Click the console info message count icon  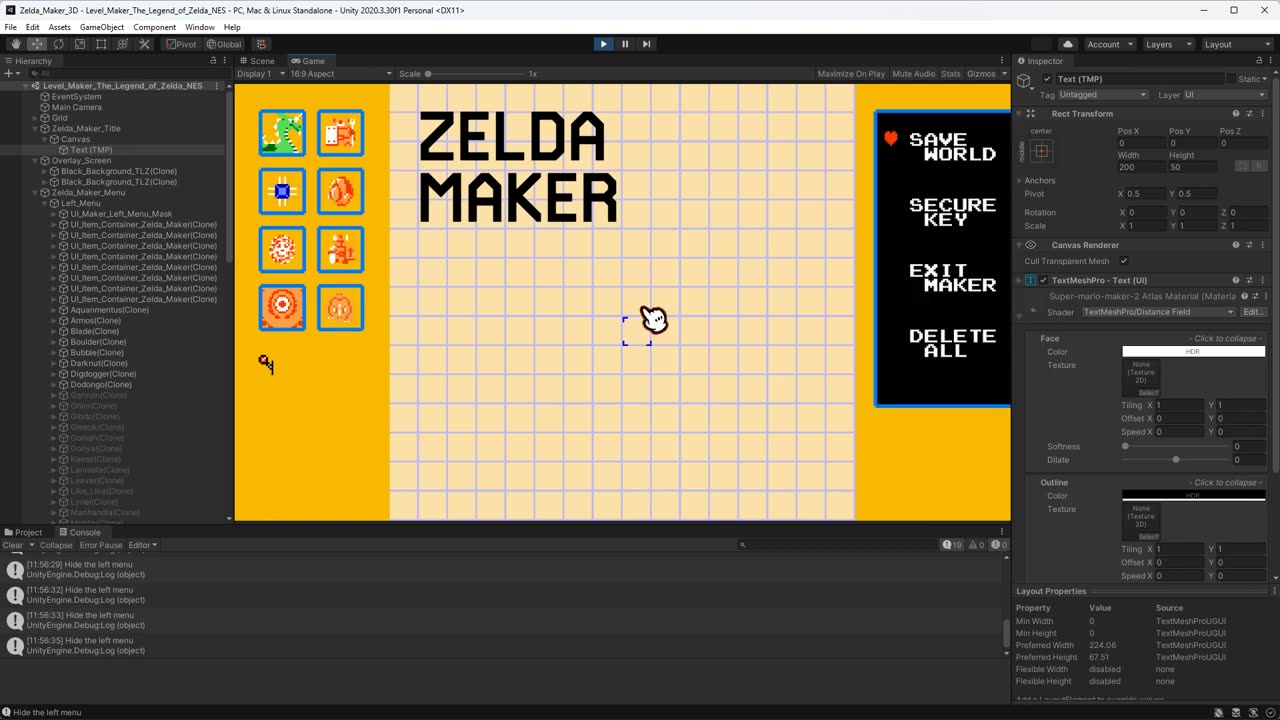click(x=952, y=545)
